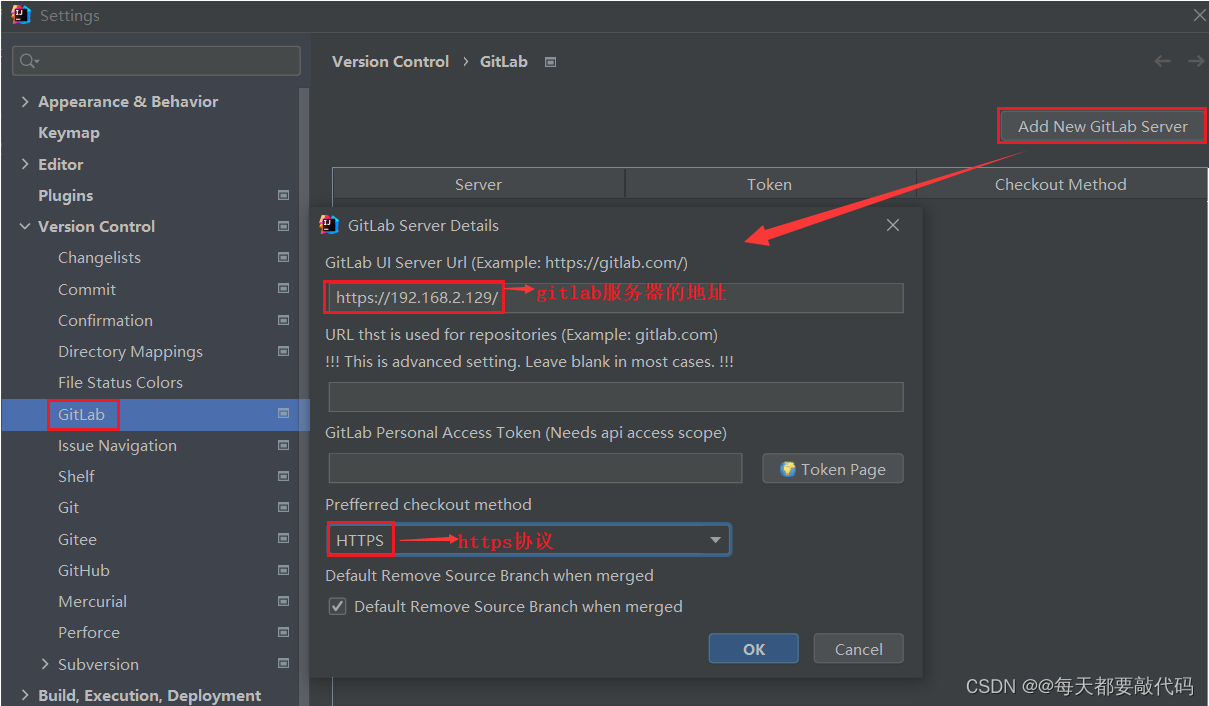The width and height of the screenshot is (1209, 706).
Task: Open File Status Colors page
Action: click(120, 382)
